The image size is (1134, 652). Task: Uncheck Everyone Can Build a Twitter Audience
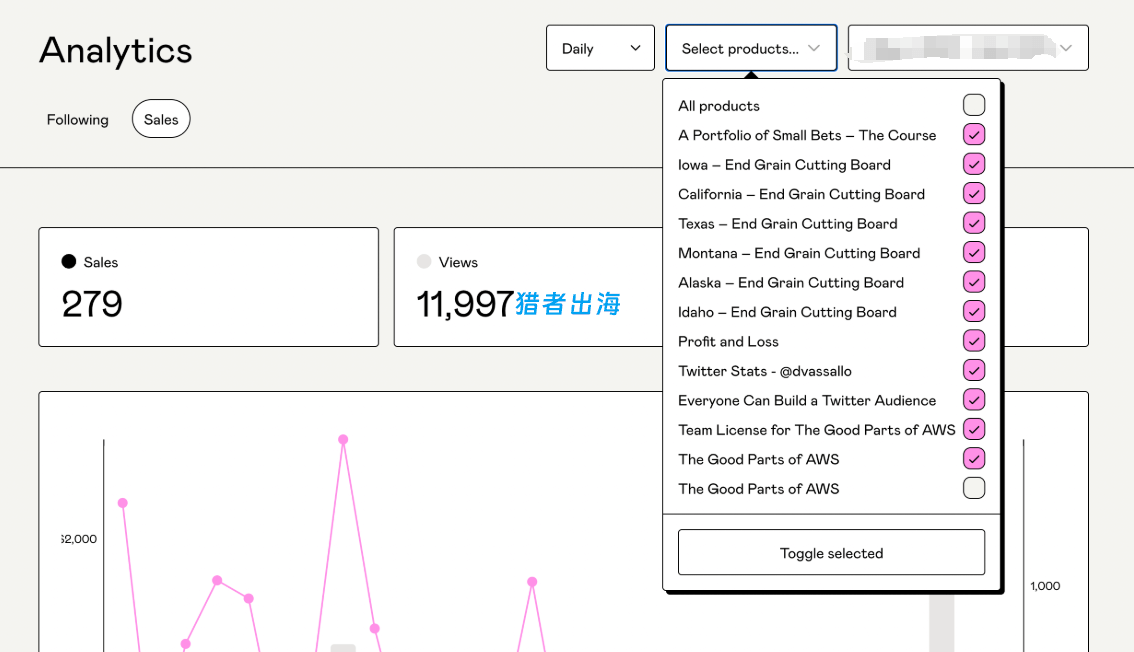(973, 400)
